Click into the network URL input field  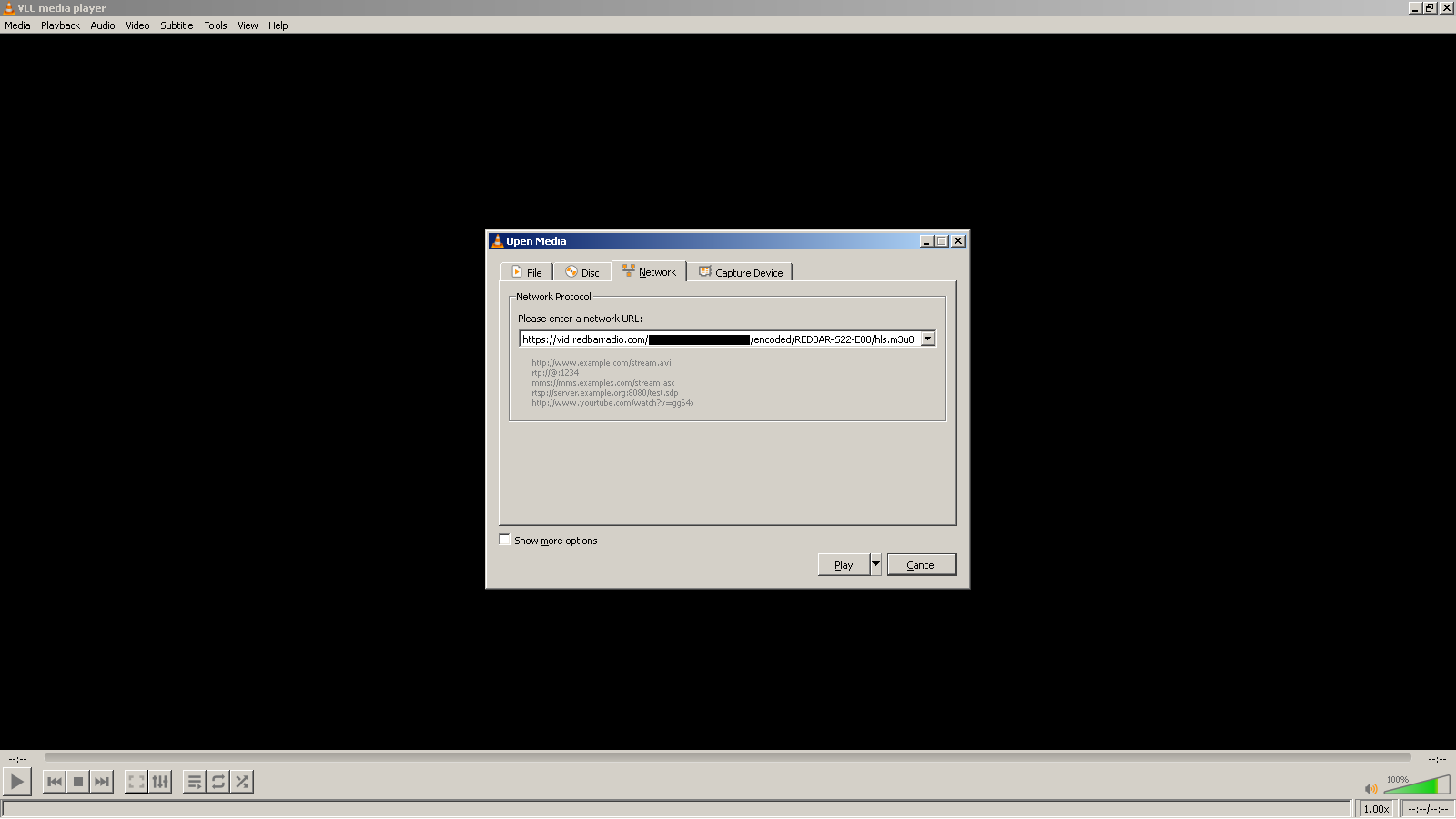pos(720,339)
